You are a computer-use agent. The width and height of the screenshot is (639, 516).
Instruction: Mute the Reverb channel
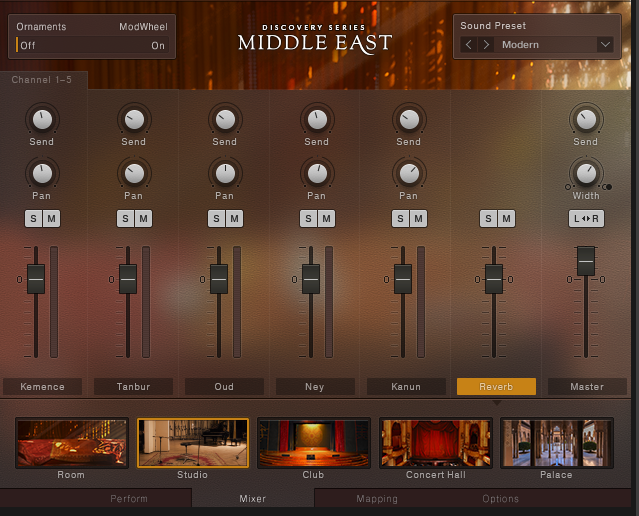pos(506,218)
